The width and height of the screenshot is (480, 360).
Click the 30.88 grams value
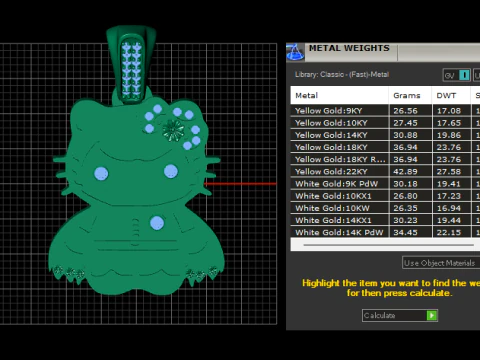(x=405, y=135)
